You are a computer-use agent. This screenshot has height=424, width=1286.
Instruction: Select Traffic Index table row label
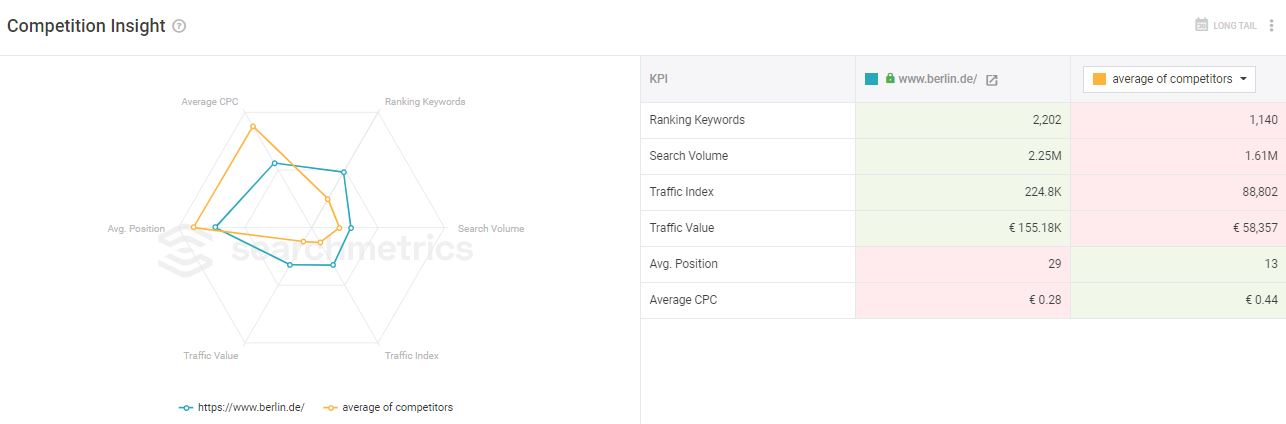[x=682, y=192]
